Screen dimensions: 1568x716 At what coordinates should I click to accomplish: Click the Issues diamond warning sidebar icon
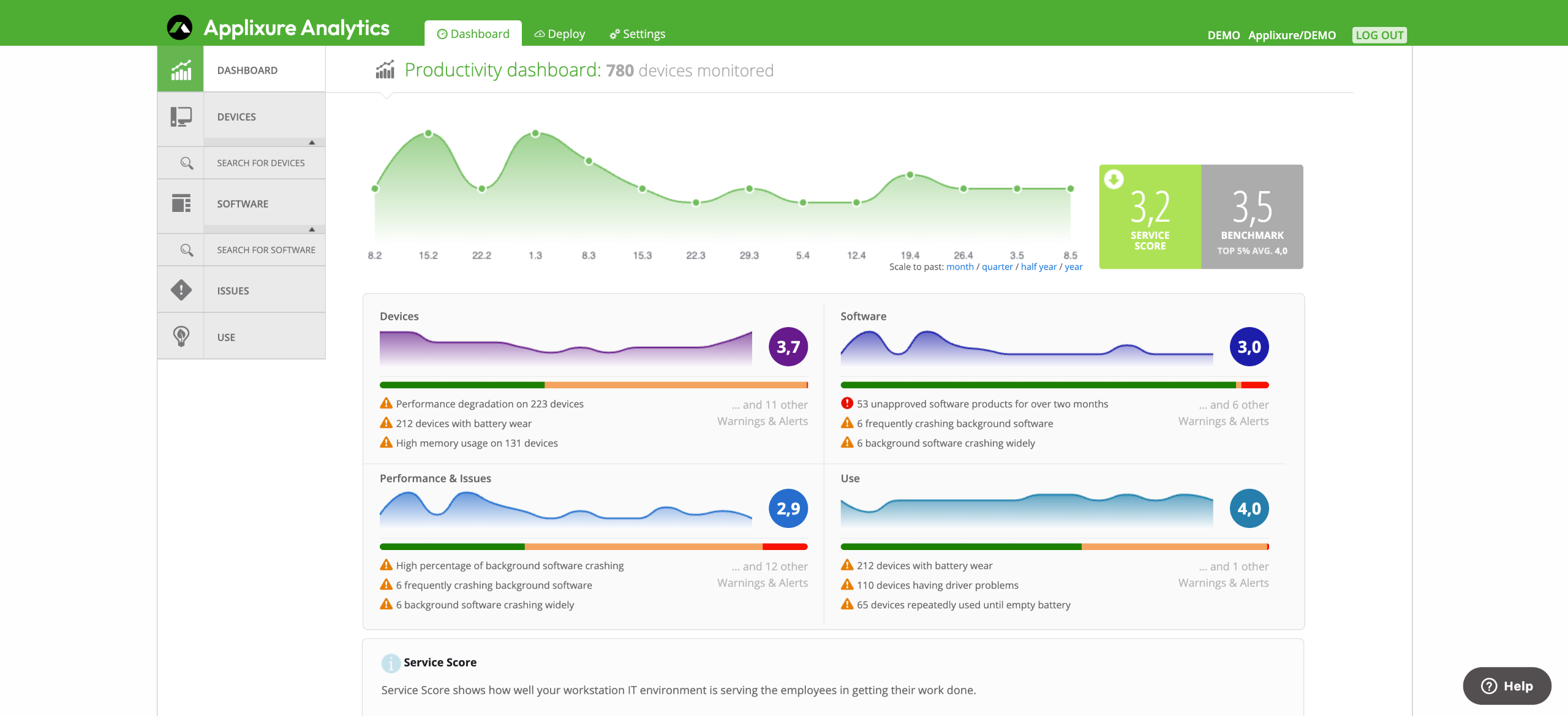click(181, 290)
